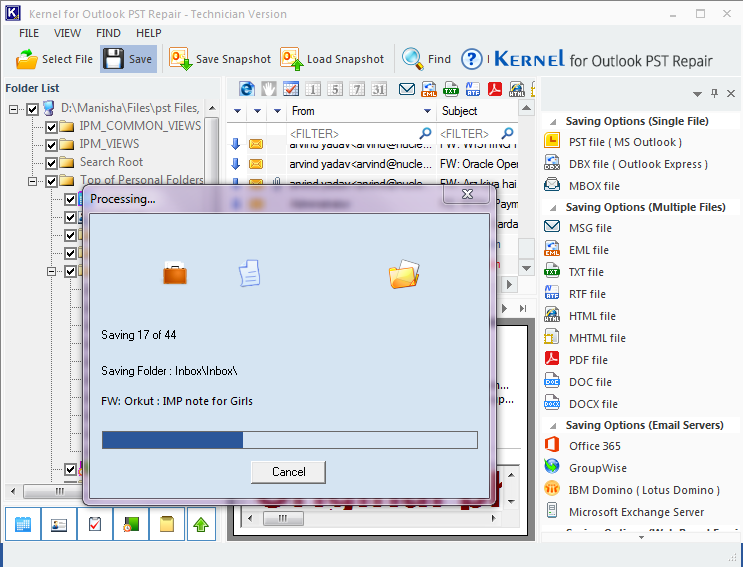The image size is (743, 567).
Task: Collapse Saving Options (Single File) section
Action: coord(553,122)
